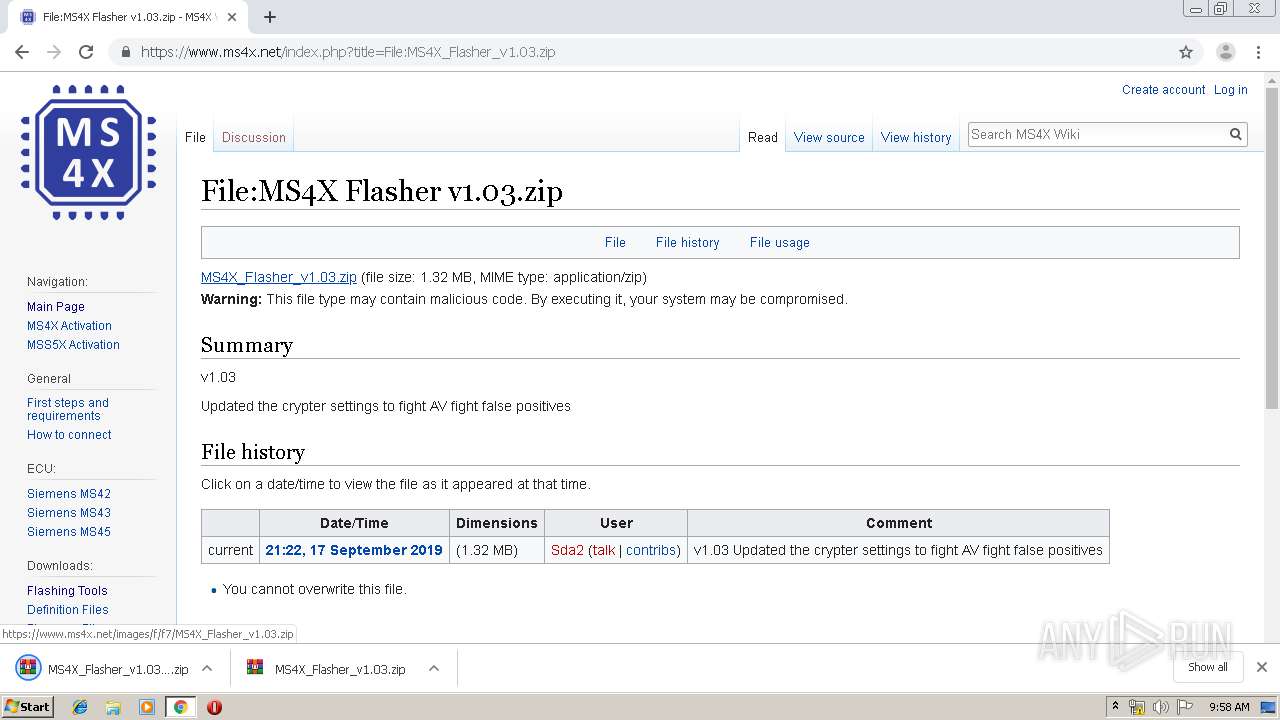The height and width of the screenshot is (720, 1280).
Task: Open the View history tab
Action: pos(916,137)
